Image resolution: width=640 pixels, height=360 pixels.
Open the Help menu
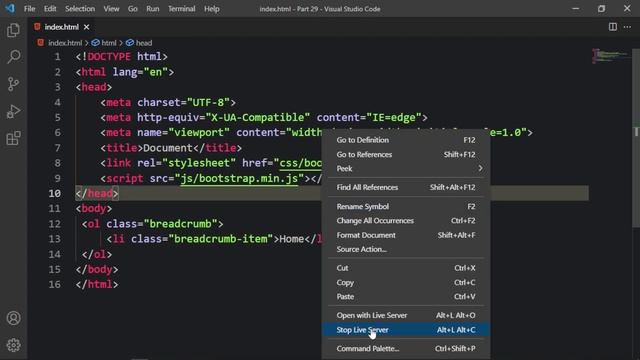click(x=211, y=9)
